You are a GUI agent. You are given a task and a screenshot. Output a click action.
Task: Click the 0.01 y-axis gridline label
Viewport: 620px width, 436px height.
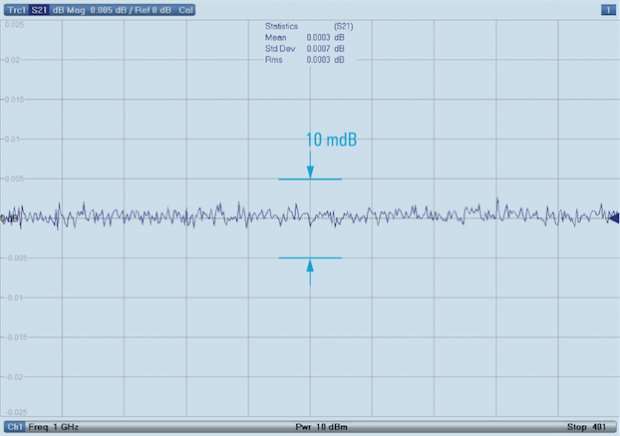coord(10,139)
